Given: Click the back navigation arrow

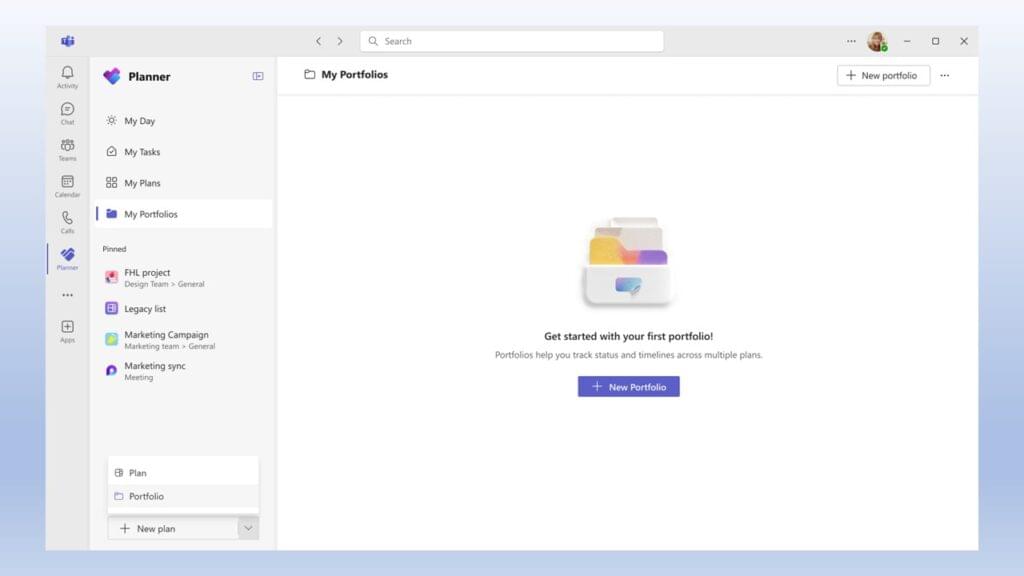Looking at the screenshot, I should click(x=319, y=41).
